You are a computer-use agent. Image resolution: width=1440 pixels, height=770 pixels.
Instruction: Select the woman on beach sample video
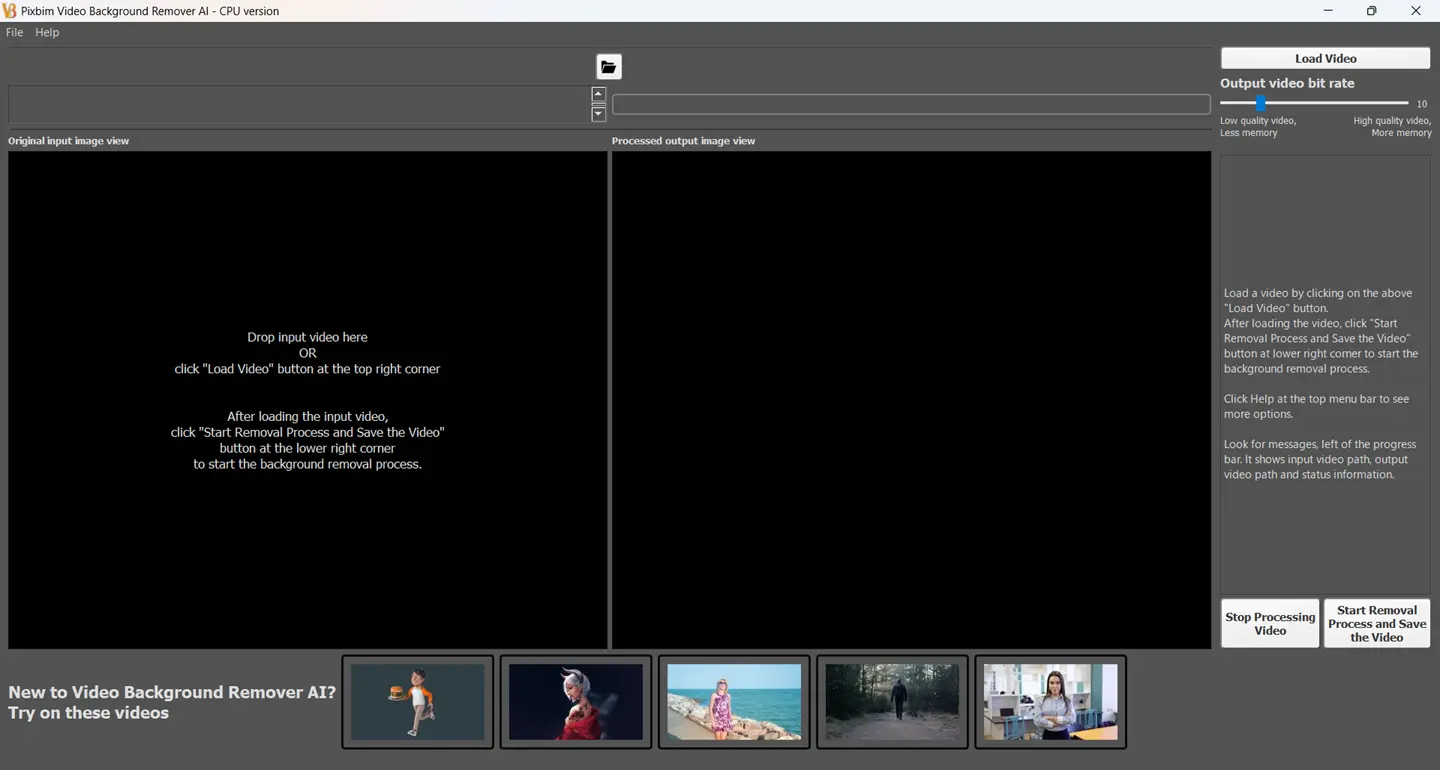(x=734, y=702)
